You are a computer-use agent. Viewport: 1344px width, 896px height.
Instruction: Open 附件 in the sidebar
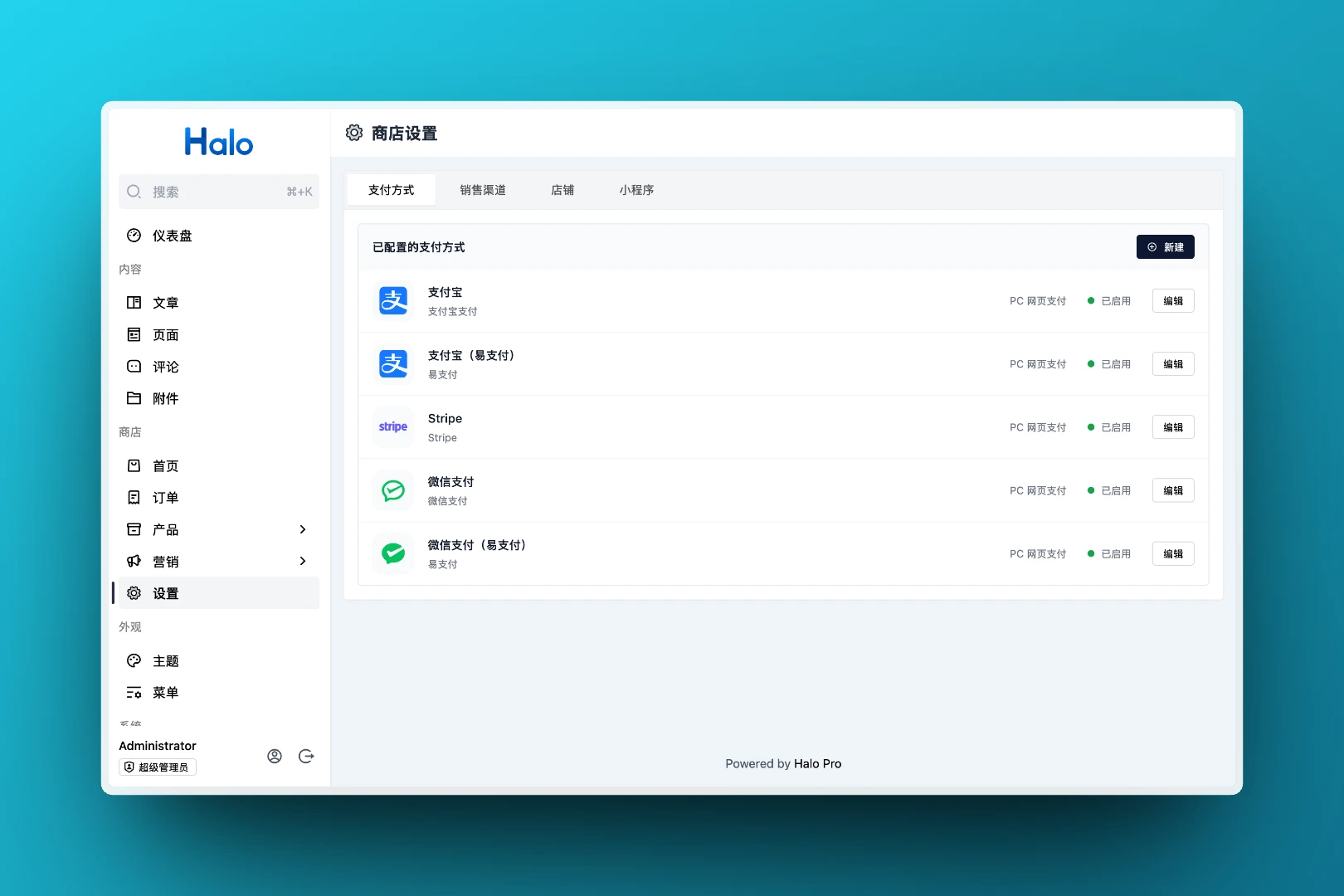tap(219, 398)
